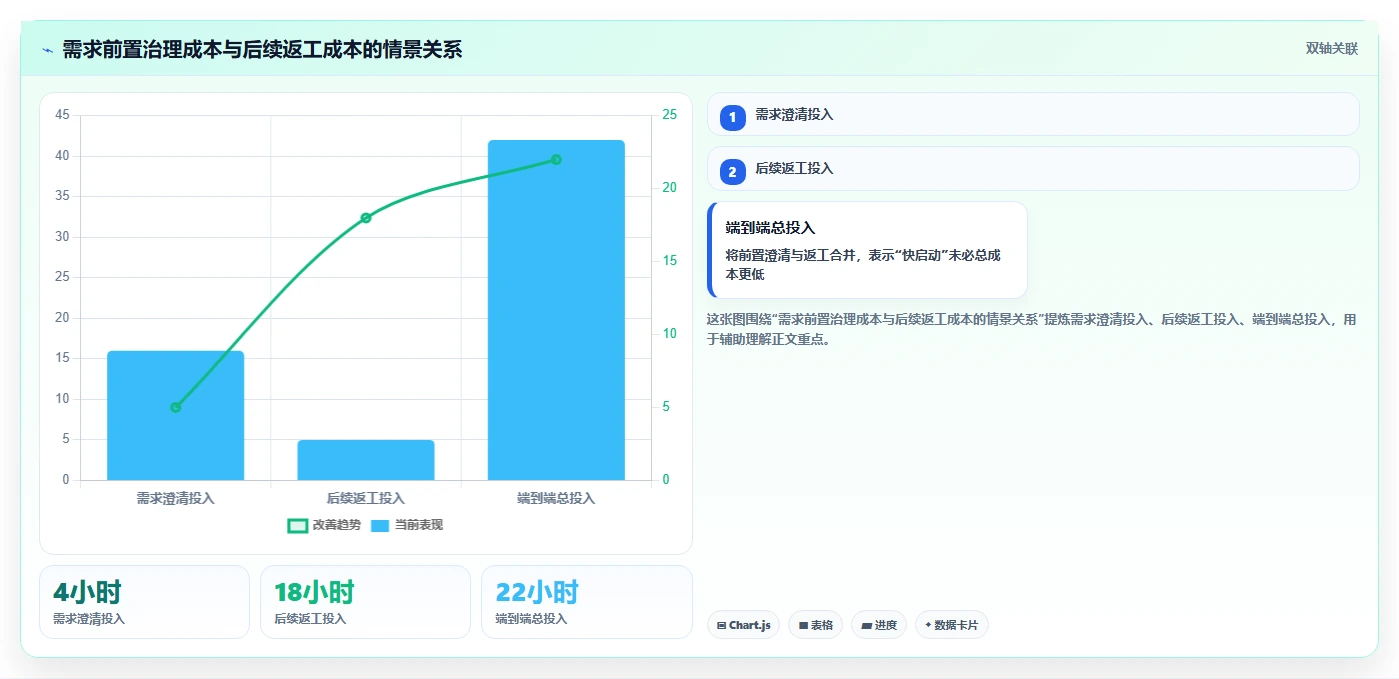Click the lightning icon beside the title
1399x679 pixels.
coord(47,50)
